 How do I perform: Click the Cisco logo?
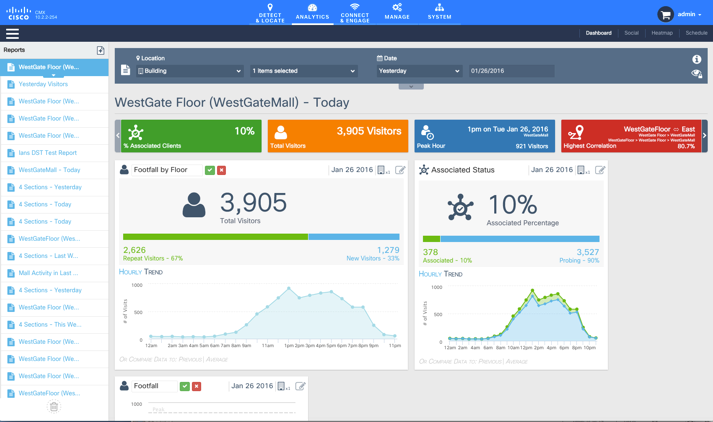[18, 13]
